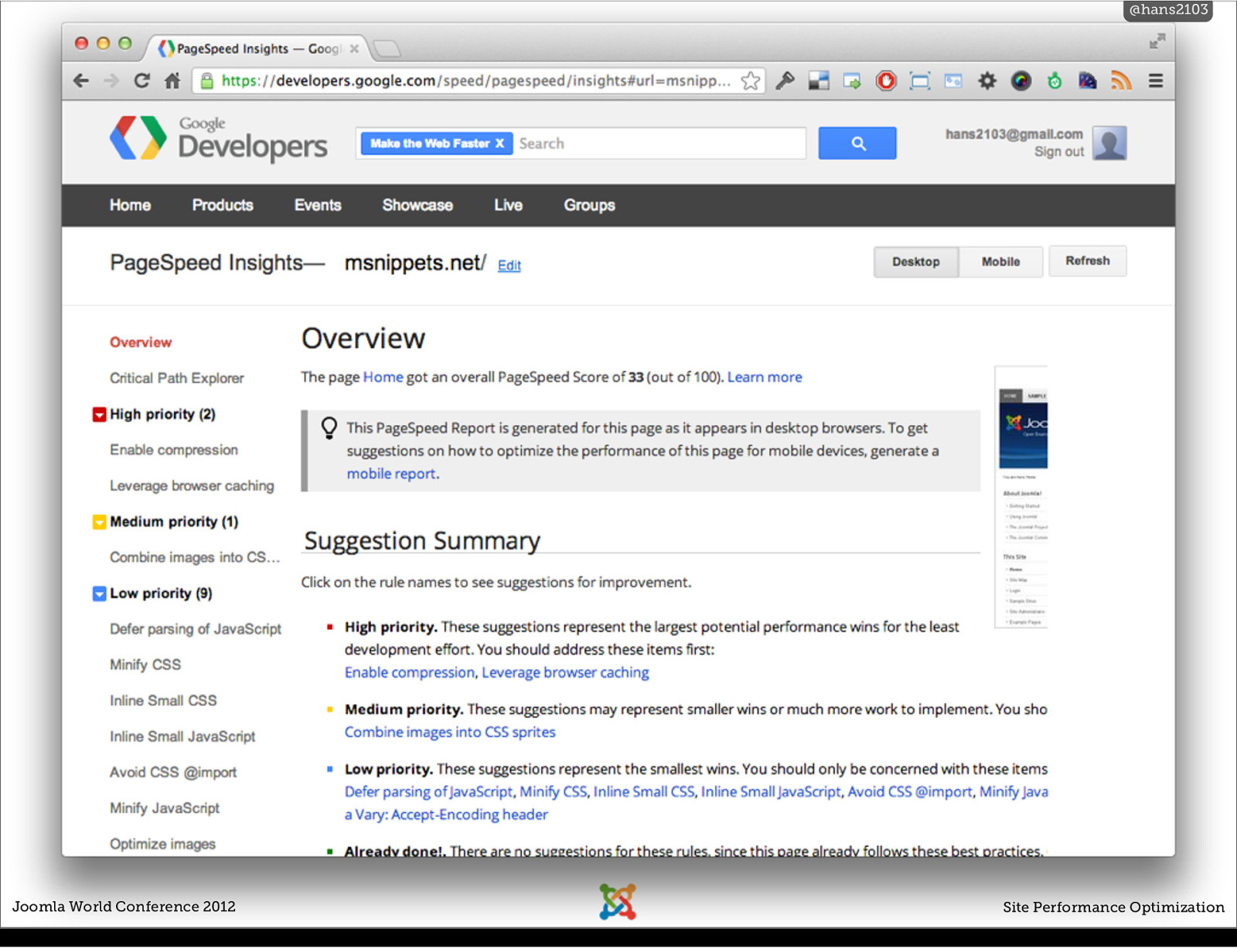The height and width of the screenshot is (952, 1237).
Task: Click the dark blue palette extension icon
Action: coord(1088,80)
